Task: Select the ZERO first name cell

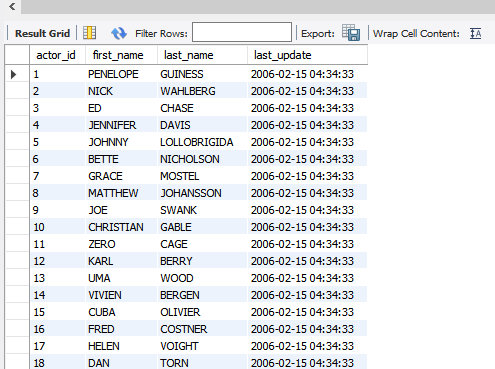Action: pyautogui.click(x=121, y=244)
